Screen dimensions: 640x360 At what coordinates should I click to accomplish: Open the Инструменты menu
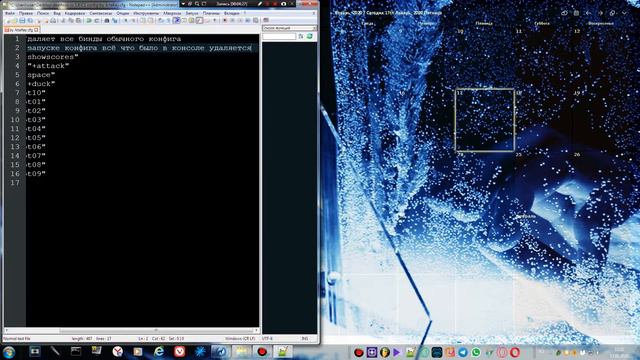tap(146, 13)
